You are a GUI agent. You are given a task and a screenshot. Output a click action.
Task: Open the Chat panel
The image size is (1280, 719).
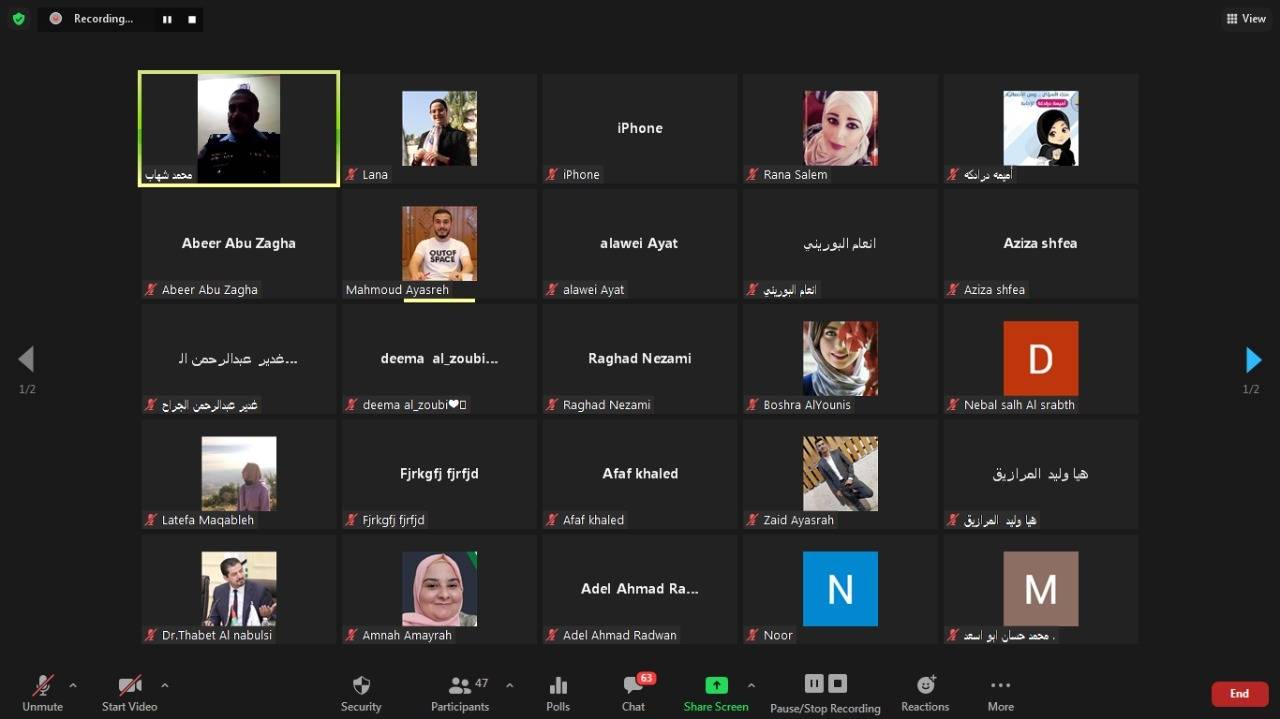633,686
